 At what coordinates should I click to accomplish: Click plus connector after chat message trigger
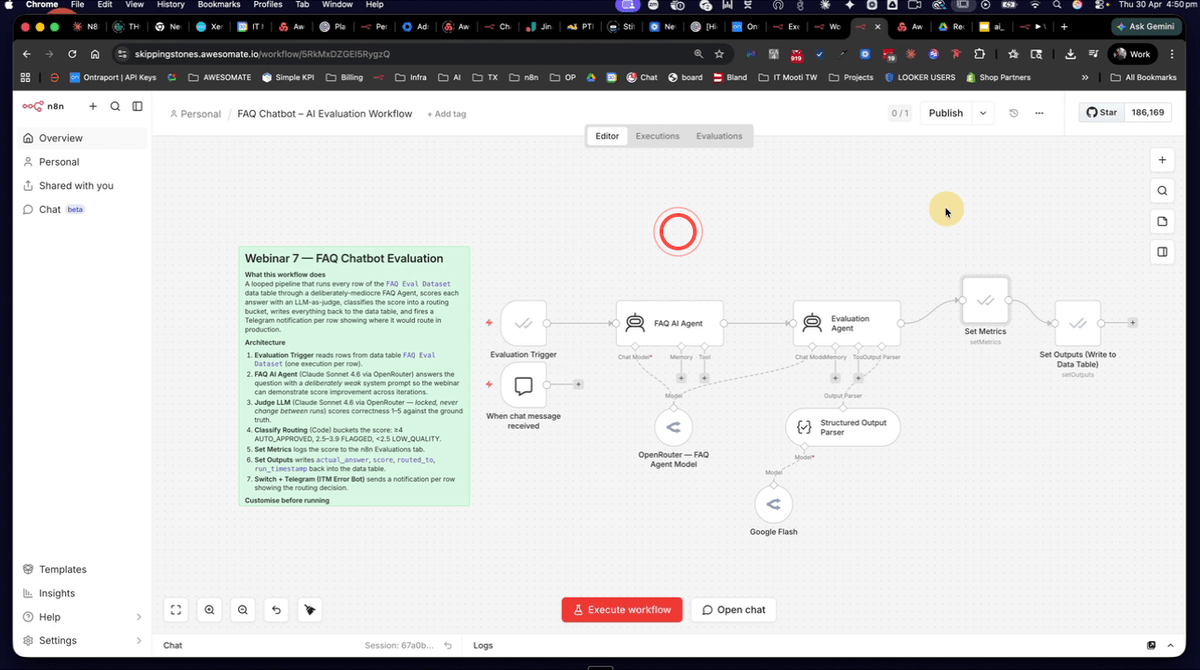[578, 384]
